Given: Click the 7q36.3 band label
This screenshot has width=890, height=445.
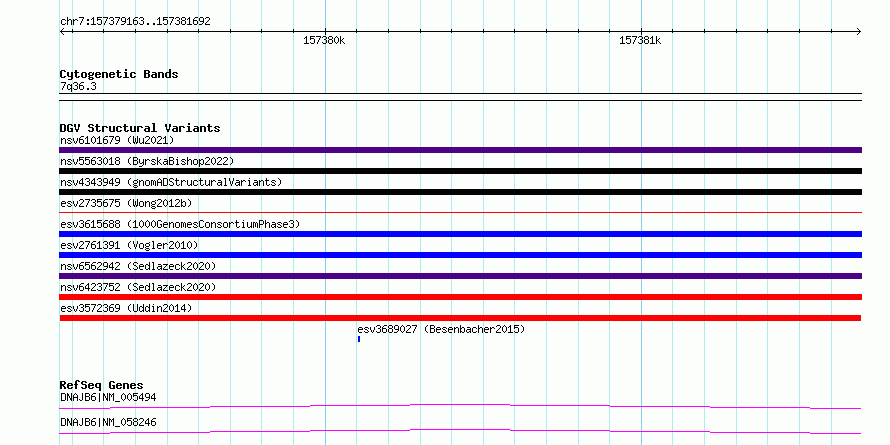Looking at the screenshot, I should [x=78, y=87].
